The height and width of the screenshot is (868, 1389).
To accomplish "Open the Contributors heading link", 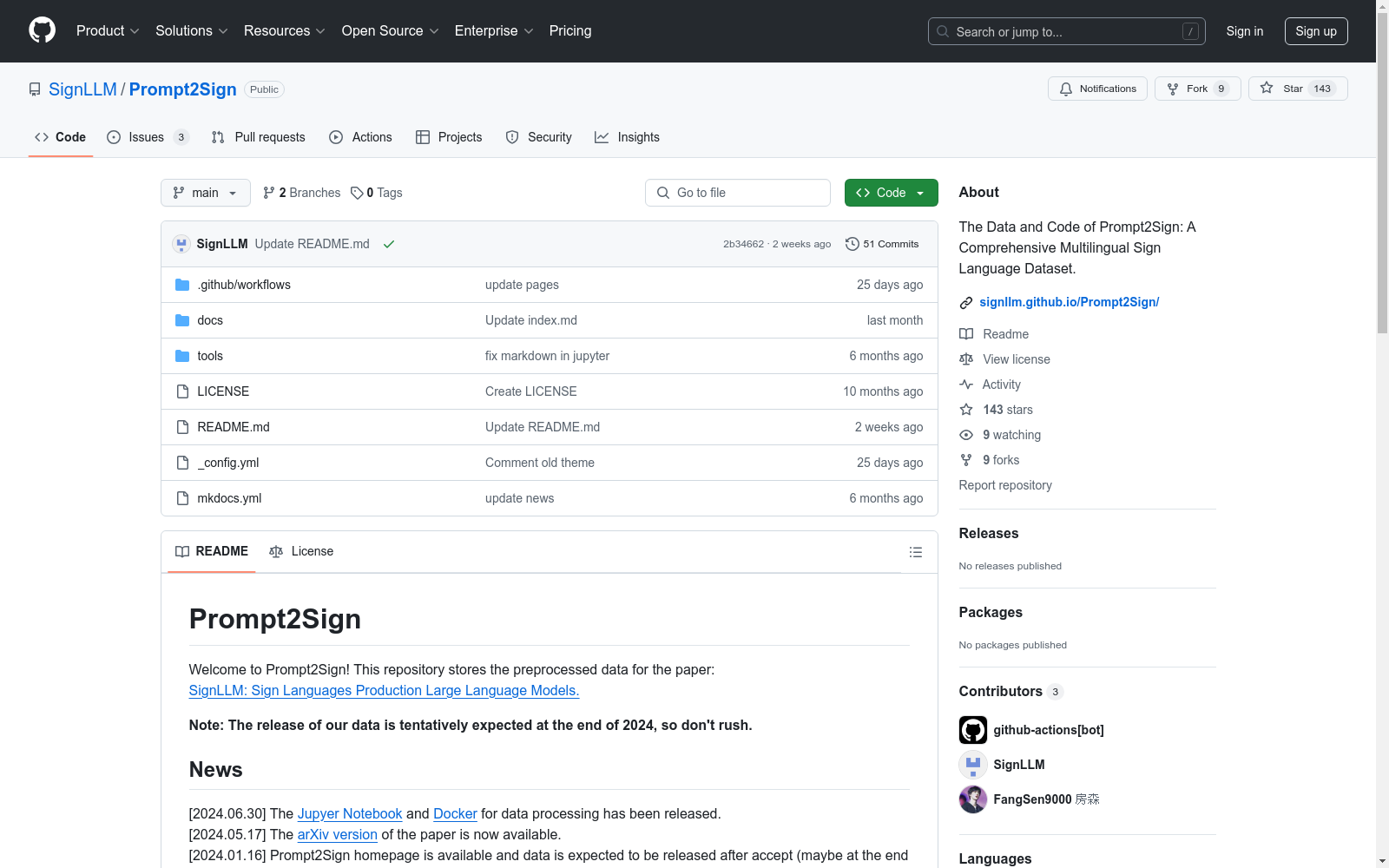I will tap(1010, 692).
